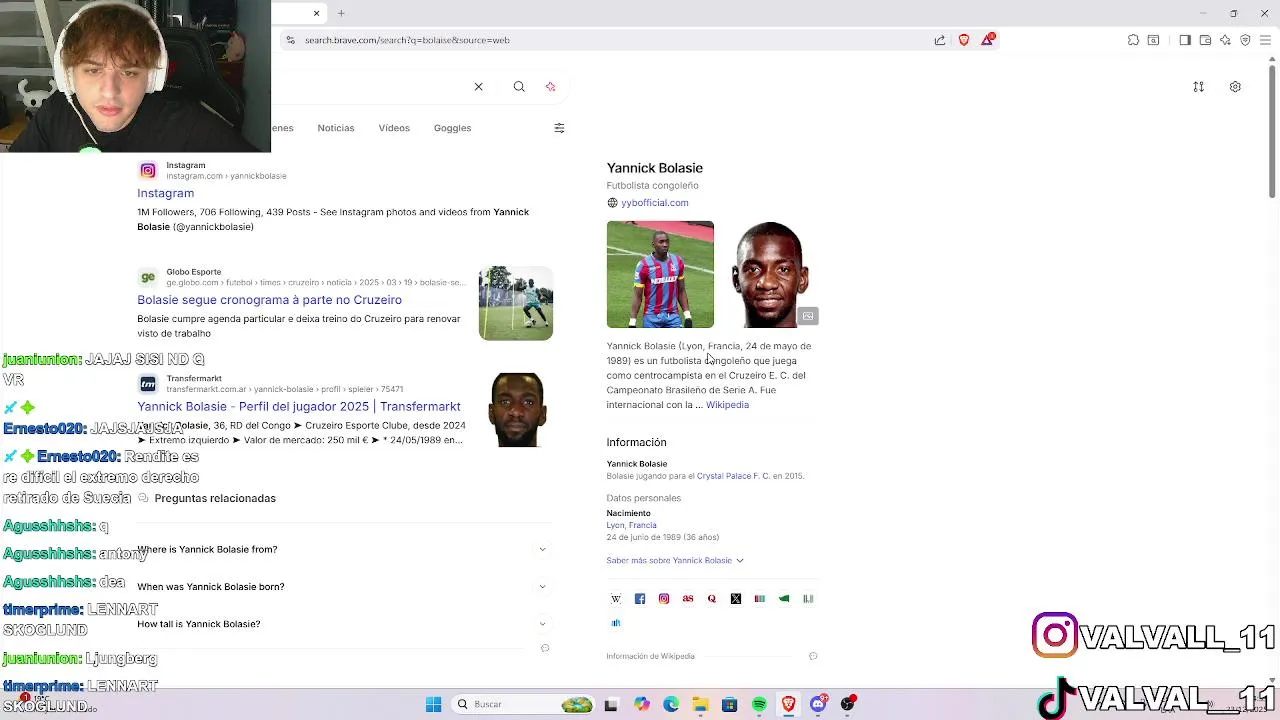The height and width of the screenshot is (720, 1280).
Task: Open the Transfermarkt Yannick Bolasie profile result
Action: pyautogui.click(x=299, y=406)
